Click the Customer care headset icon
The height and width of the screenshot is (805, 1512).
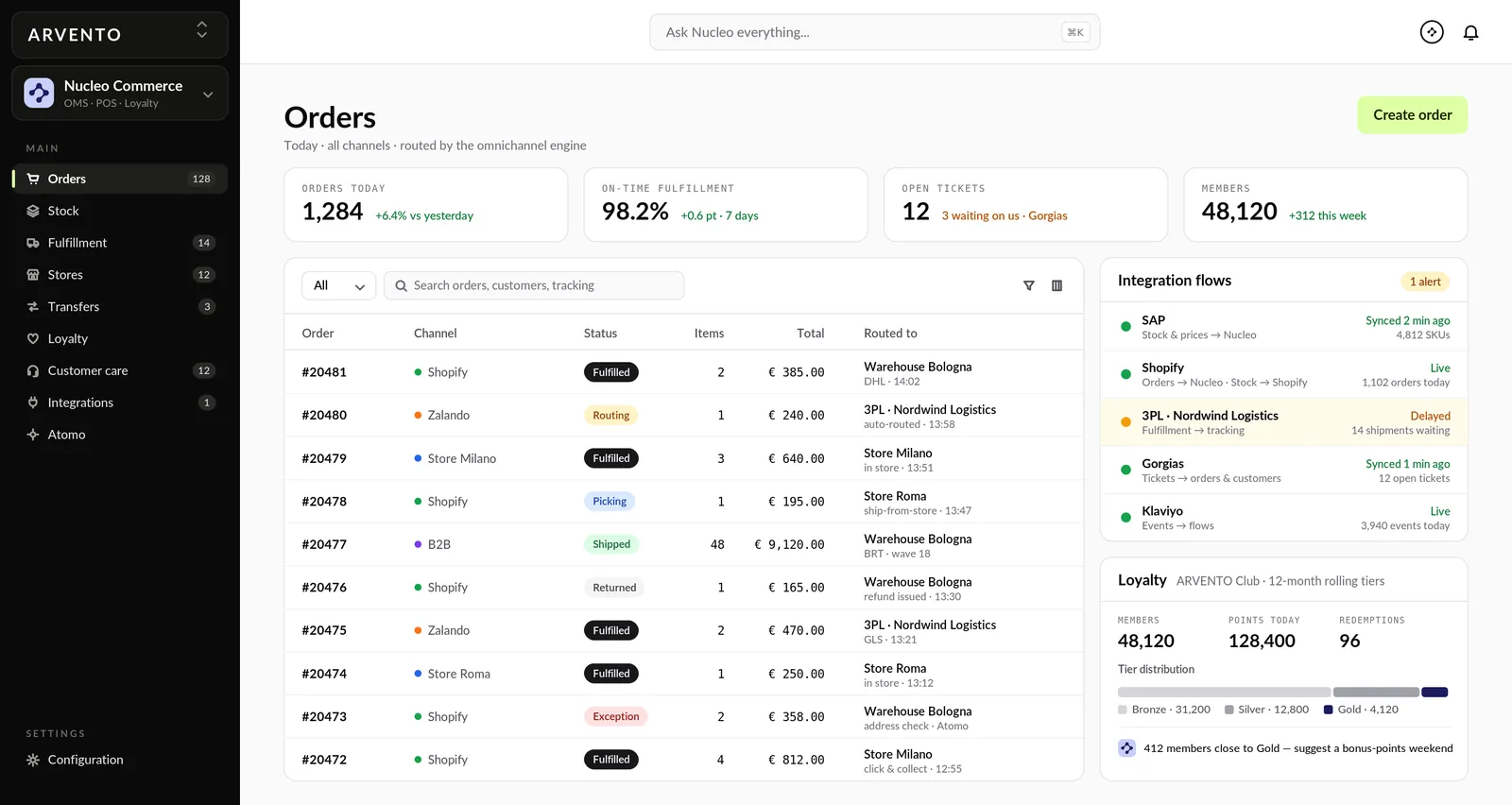point(33,371)
